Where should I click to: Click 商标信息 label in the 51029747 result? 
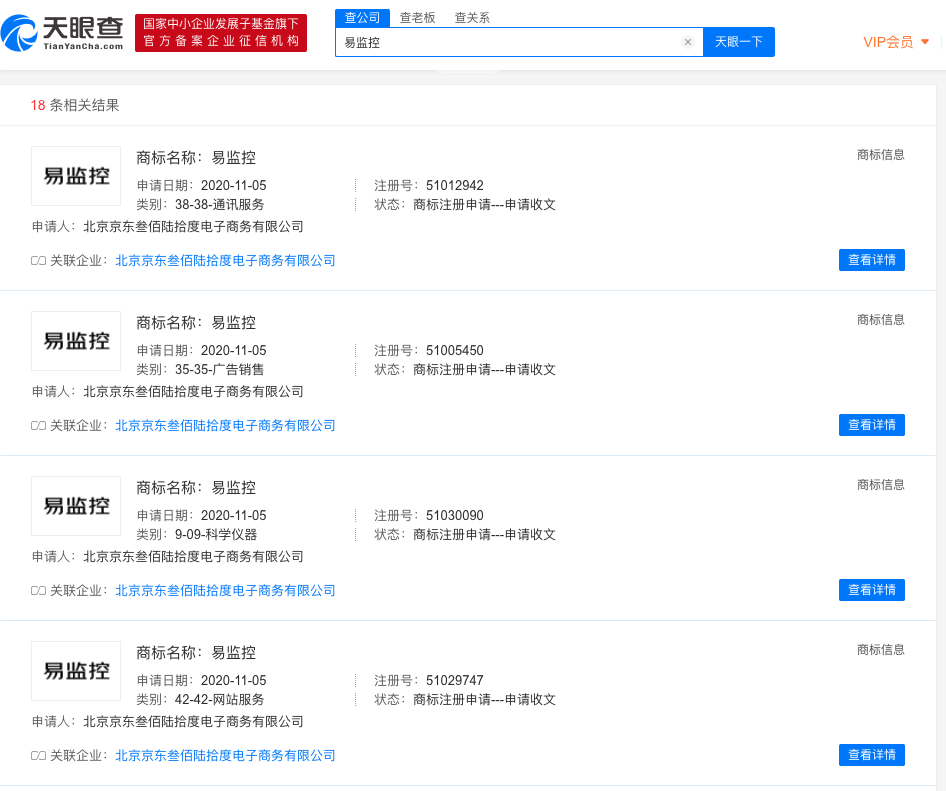click(x=881, y=650)
